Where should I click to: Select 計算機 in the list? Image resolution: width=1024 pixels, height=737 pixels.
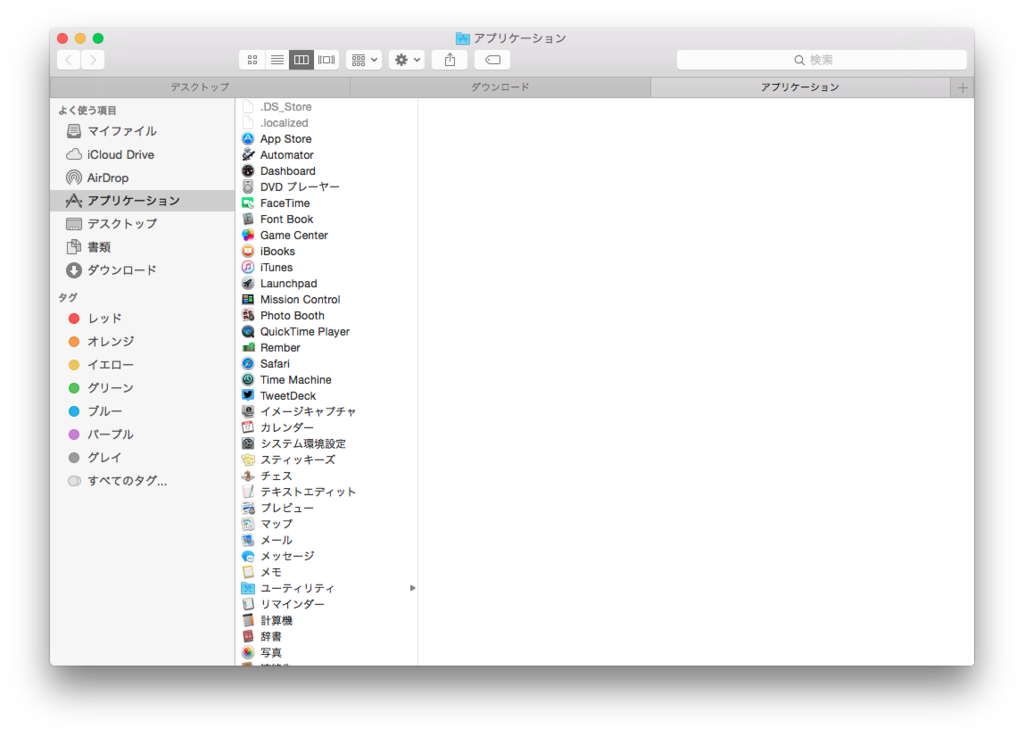point(327,620)
